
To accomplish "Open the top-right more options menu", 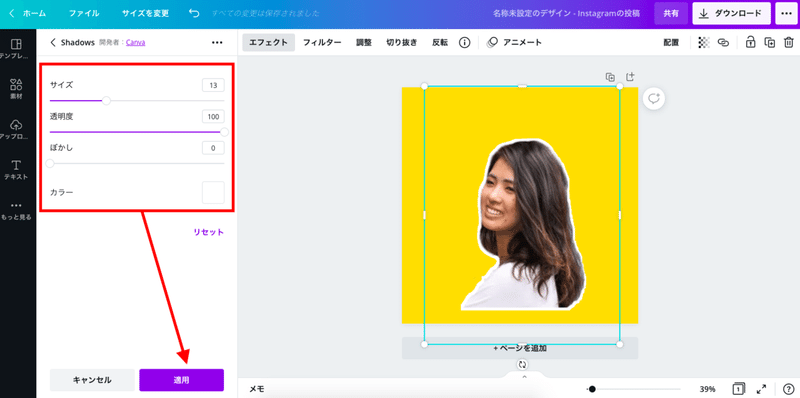I will click(x=786, y=14).
